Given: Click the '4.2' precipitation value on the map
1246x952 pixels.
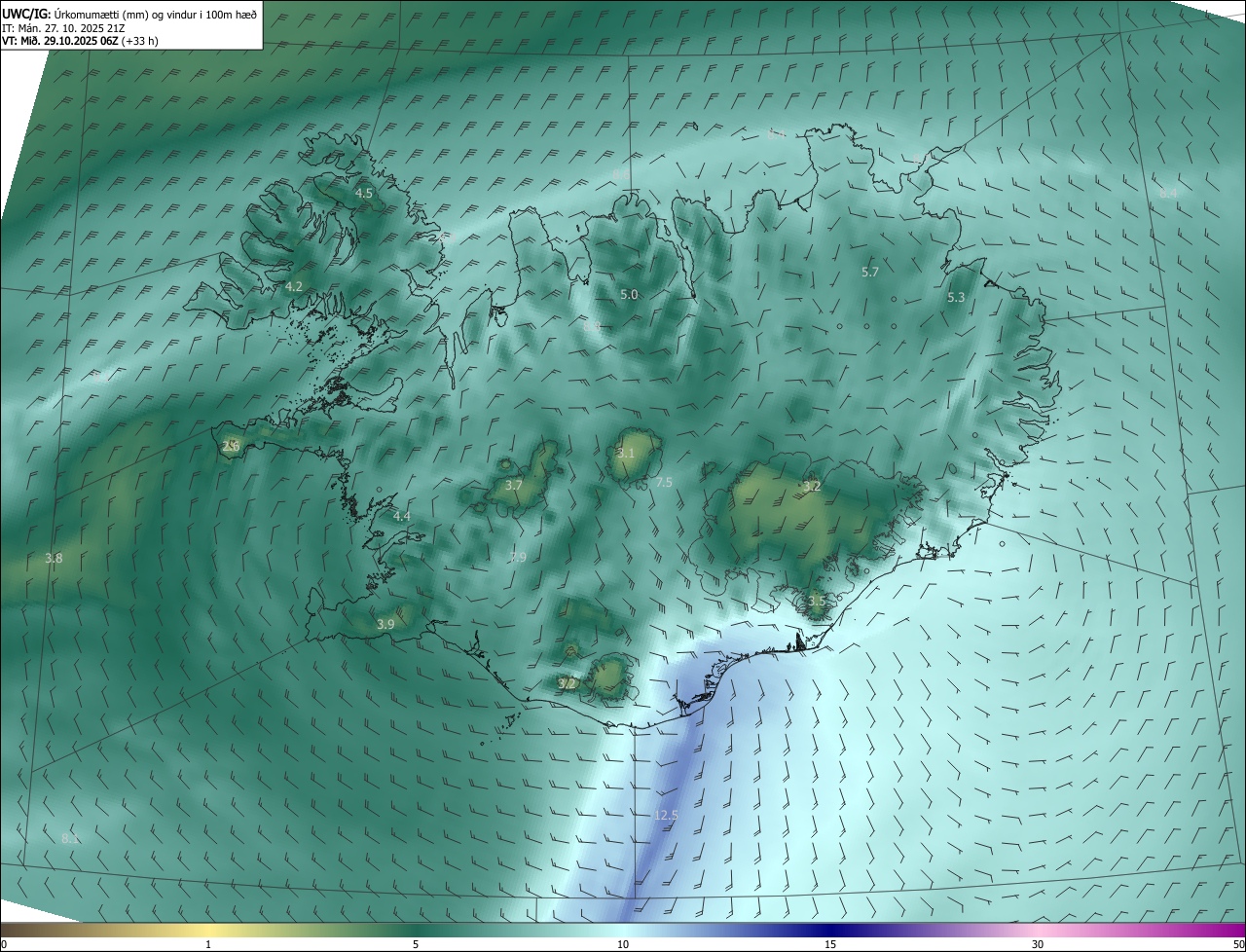Looking at the screenshot, I should (x=294, y=287).
